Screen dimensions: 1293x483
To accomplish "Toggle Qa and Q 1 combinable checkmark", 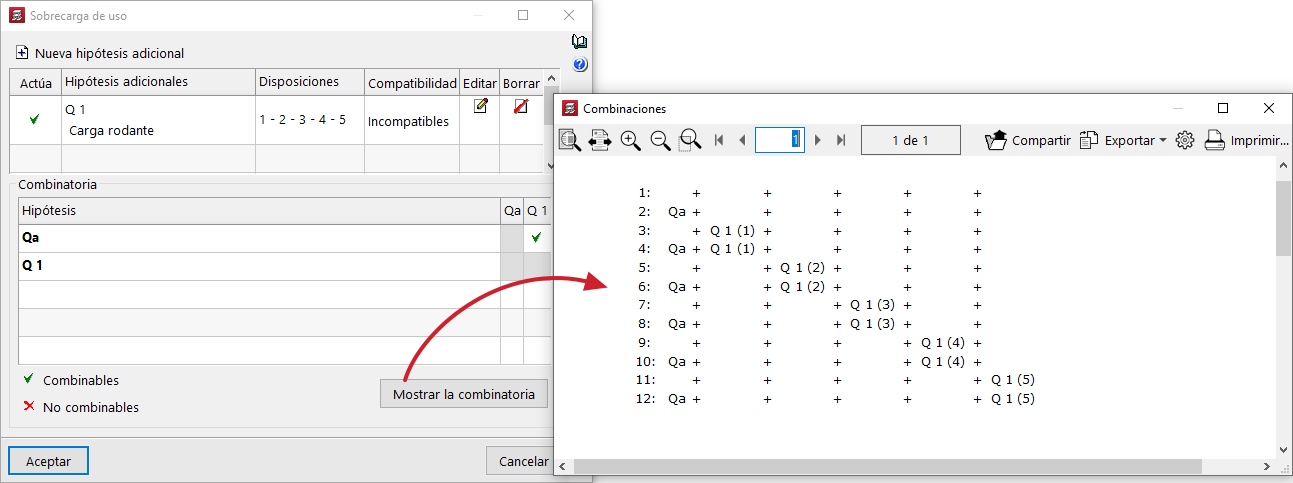I will coord(537,238).
